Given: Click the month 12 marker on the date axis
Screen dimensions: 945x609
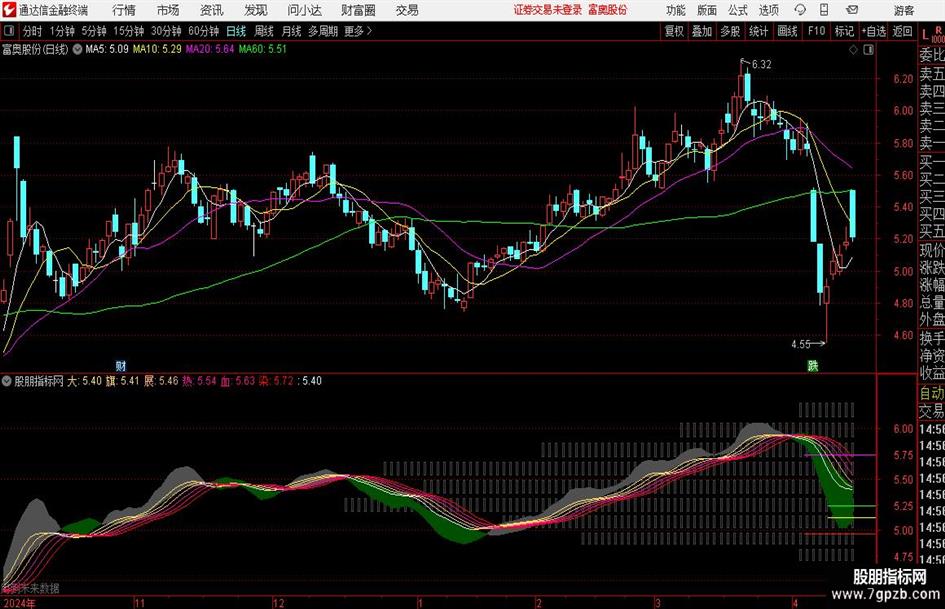Looking at the screenshot, I should tap(278, 603).
